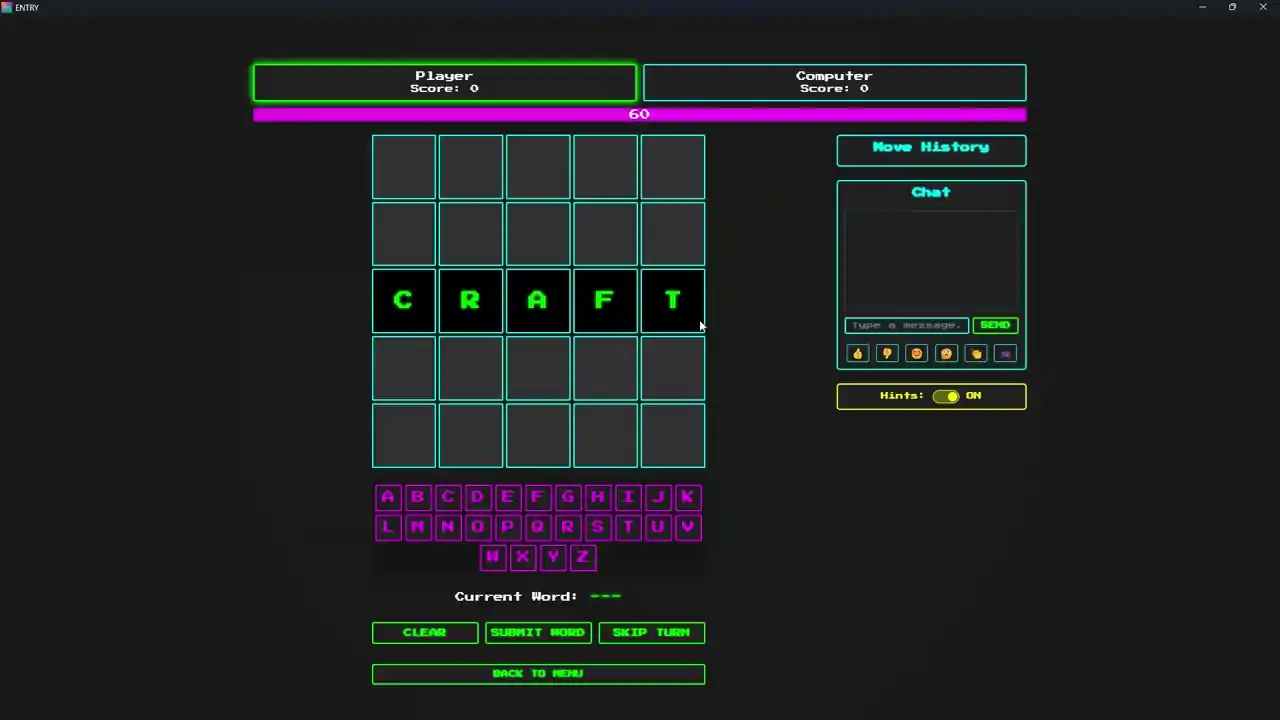1280x720 pixels.
Task: Send the purple emoji in chat
Action: click(x=1005, y=353)
